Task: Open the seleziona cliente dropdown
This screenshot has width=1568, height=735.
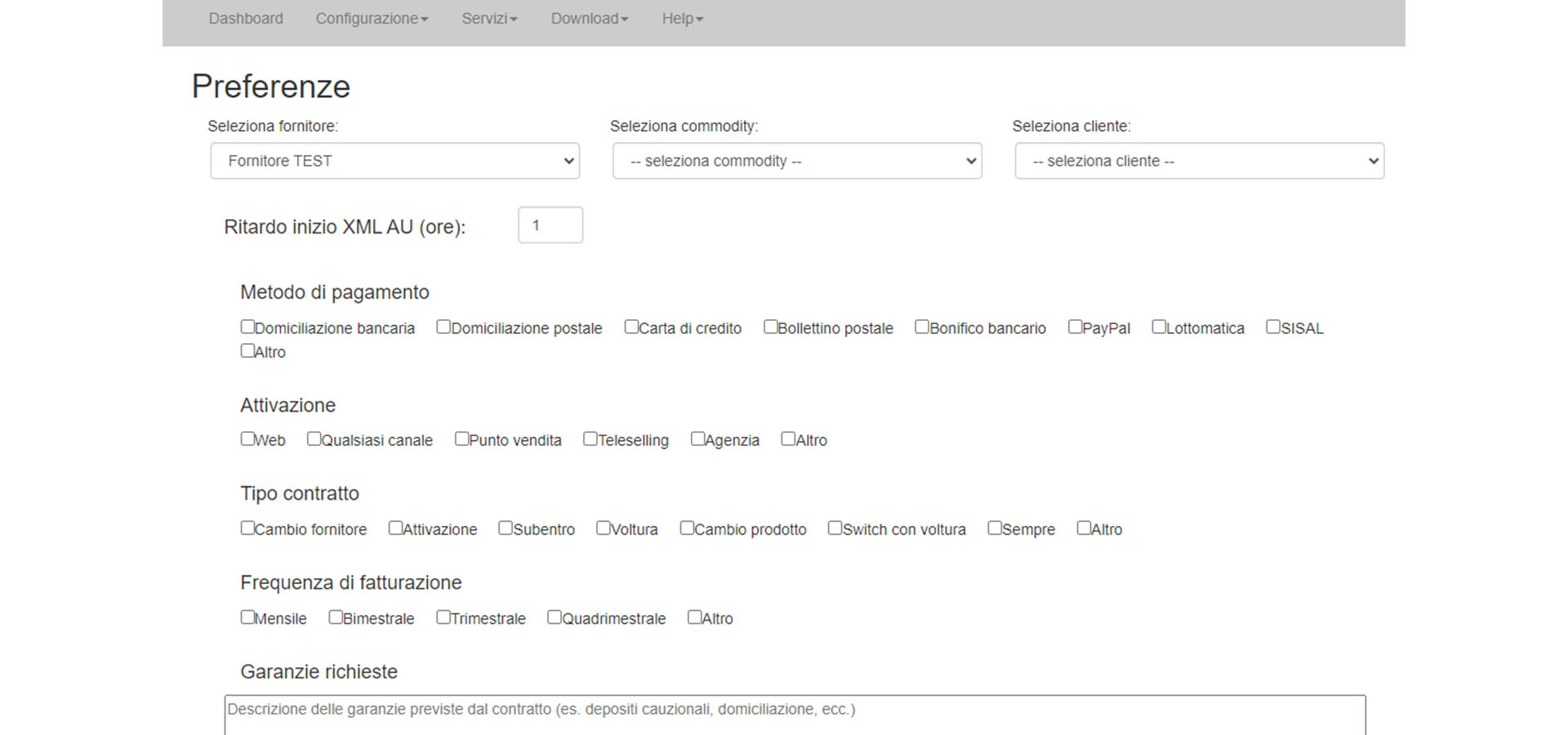Action: click(x=1199, y=161)
